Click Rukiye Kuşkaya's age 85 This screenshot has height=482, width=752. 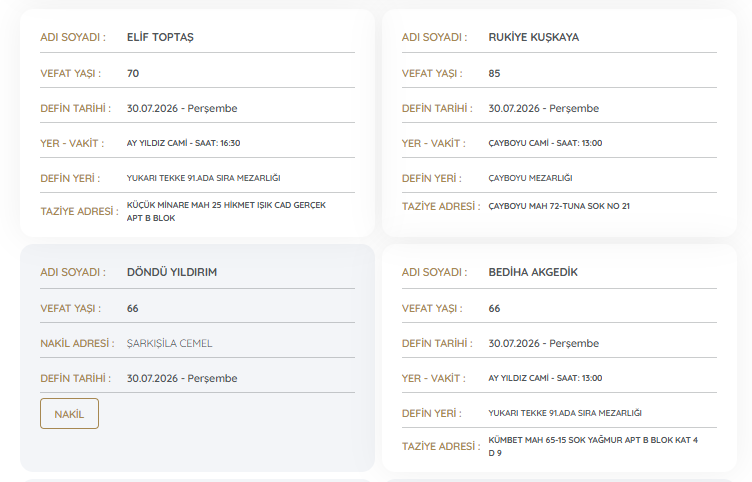pos(494,73)
